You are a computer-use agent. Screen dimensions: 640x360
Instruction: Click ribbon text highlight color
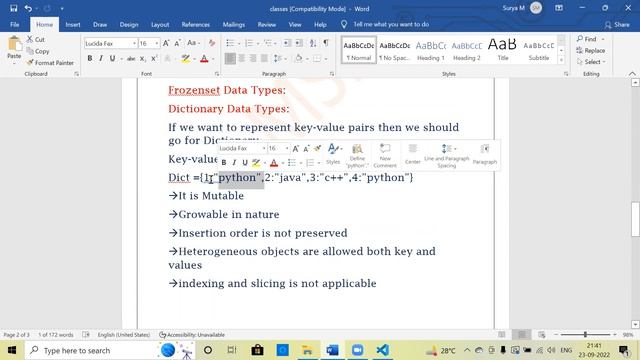point(186,59)
